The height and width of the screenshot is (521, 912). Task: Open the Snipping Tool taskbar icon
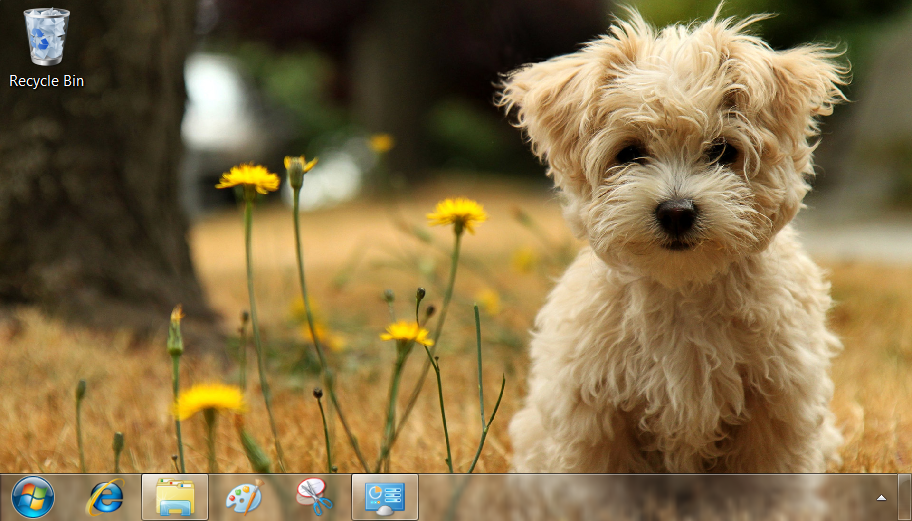tap(314, 497)
